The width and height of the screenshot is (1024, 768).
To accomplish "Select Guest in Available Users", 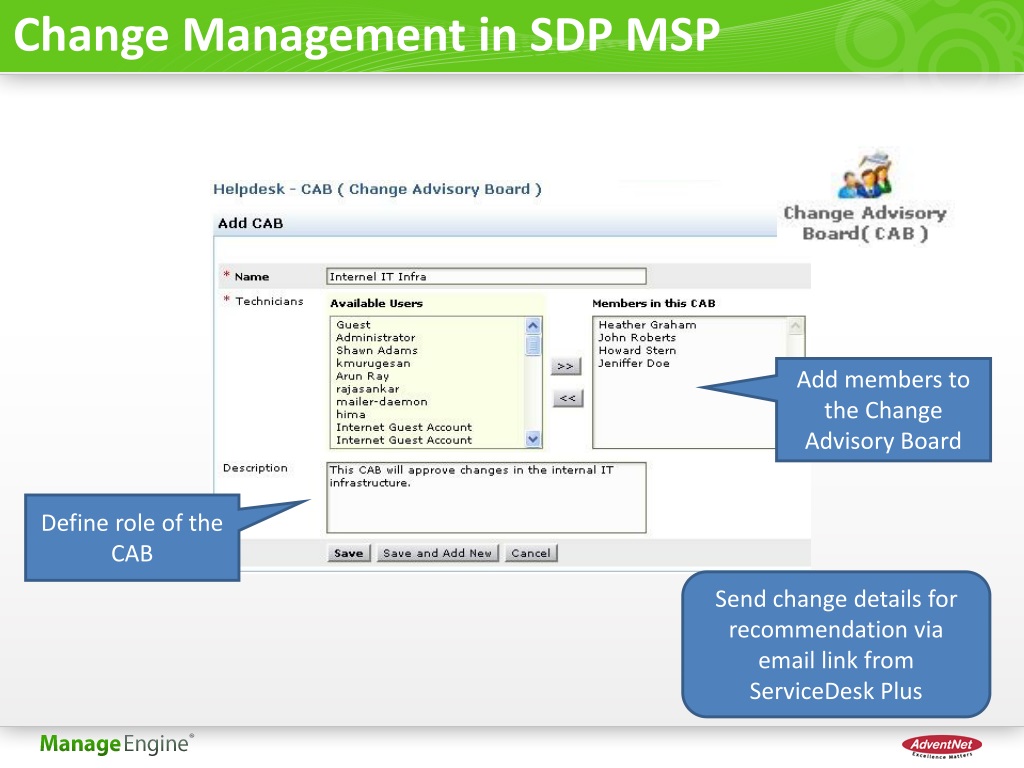I will (353, 325).
